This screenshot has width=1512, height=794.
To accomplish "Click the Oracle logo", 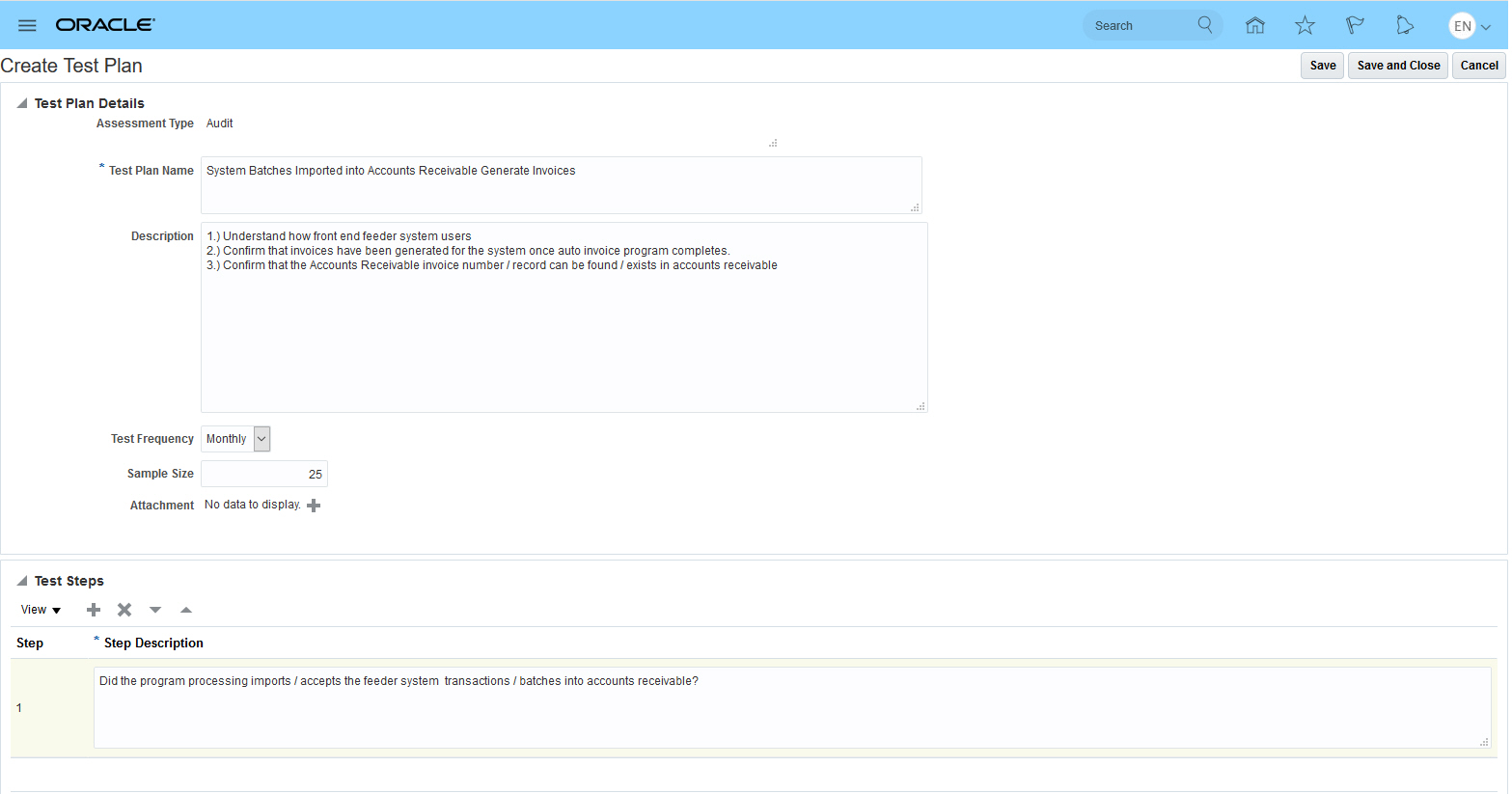I will (105, 25).
